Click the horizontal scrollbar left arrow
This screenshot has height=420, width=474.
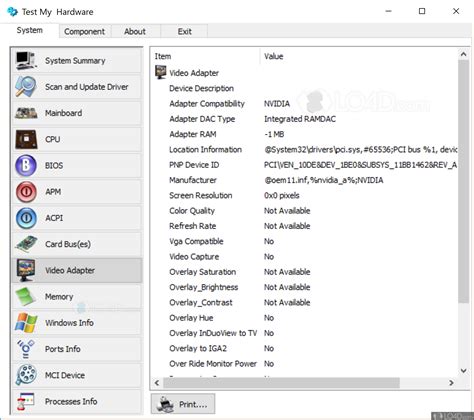pyautogui.click(x=157, y=383)
